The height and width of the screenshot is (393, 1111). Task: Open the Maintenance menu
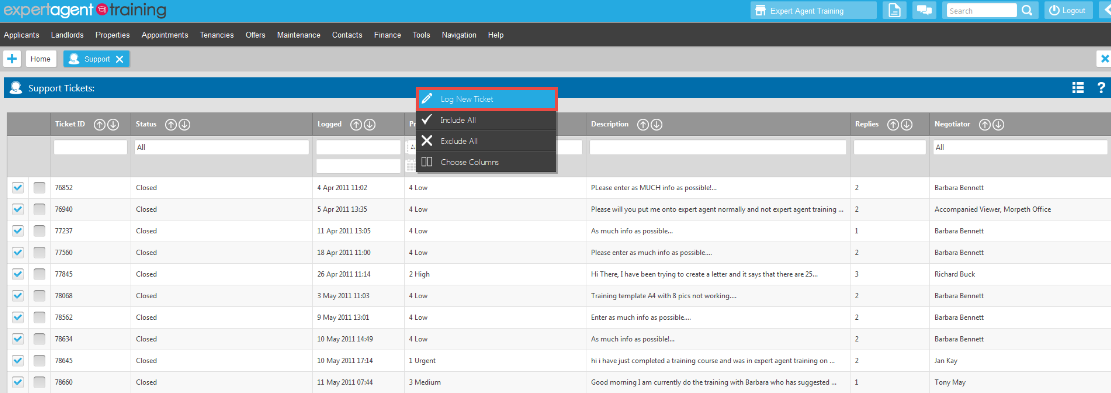pos(299,35)
